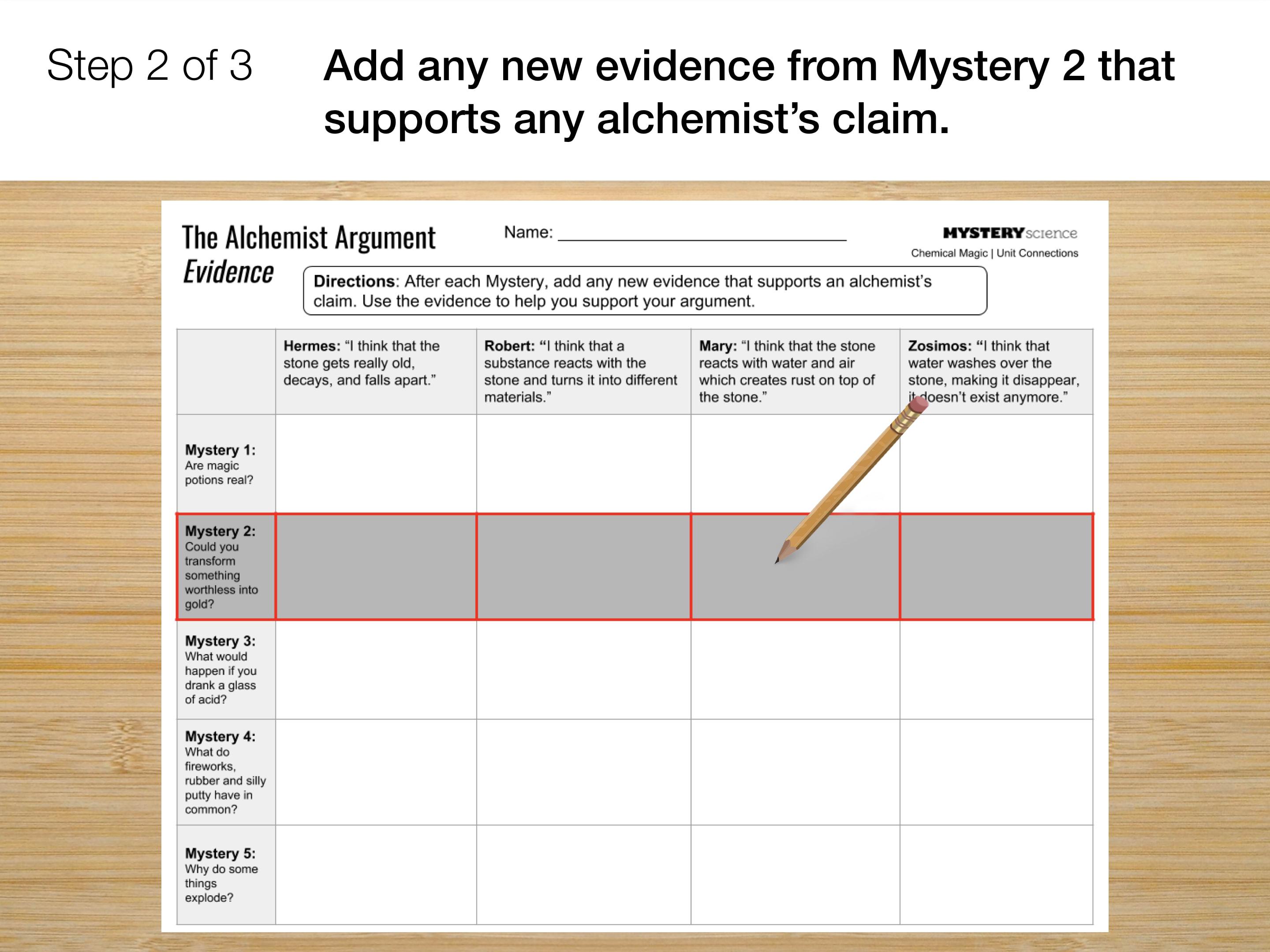Click the "Mystery 5: Why do some things explode?" label

222,875
